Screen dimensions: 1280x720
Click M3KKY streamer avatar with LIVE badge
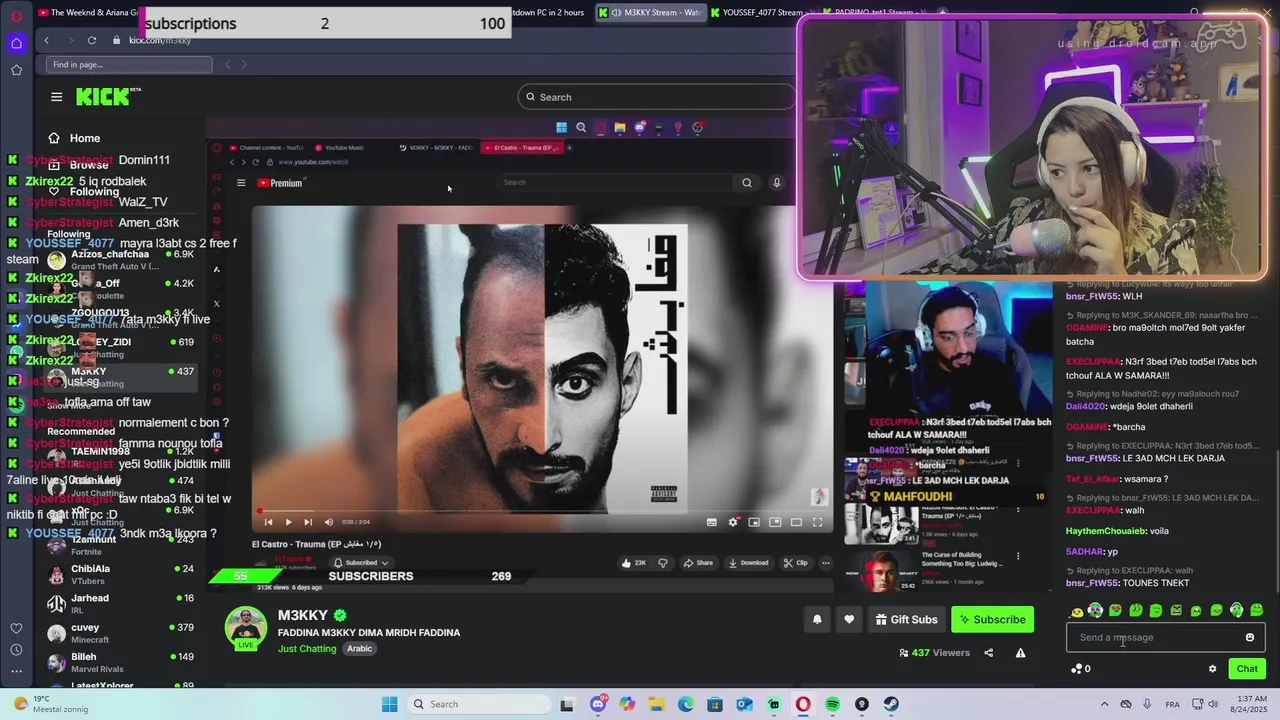point(245,629)
